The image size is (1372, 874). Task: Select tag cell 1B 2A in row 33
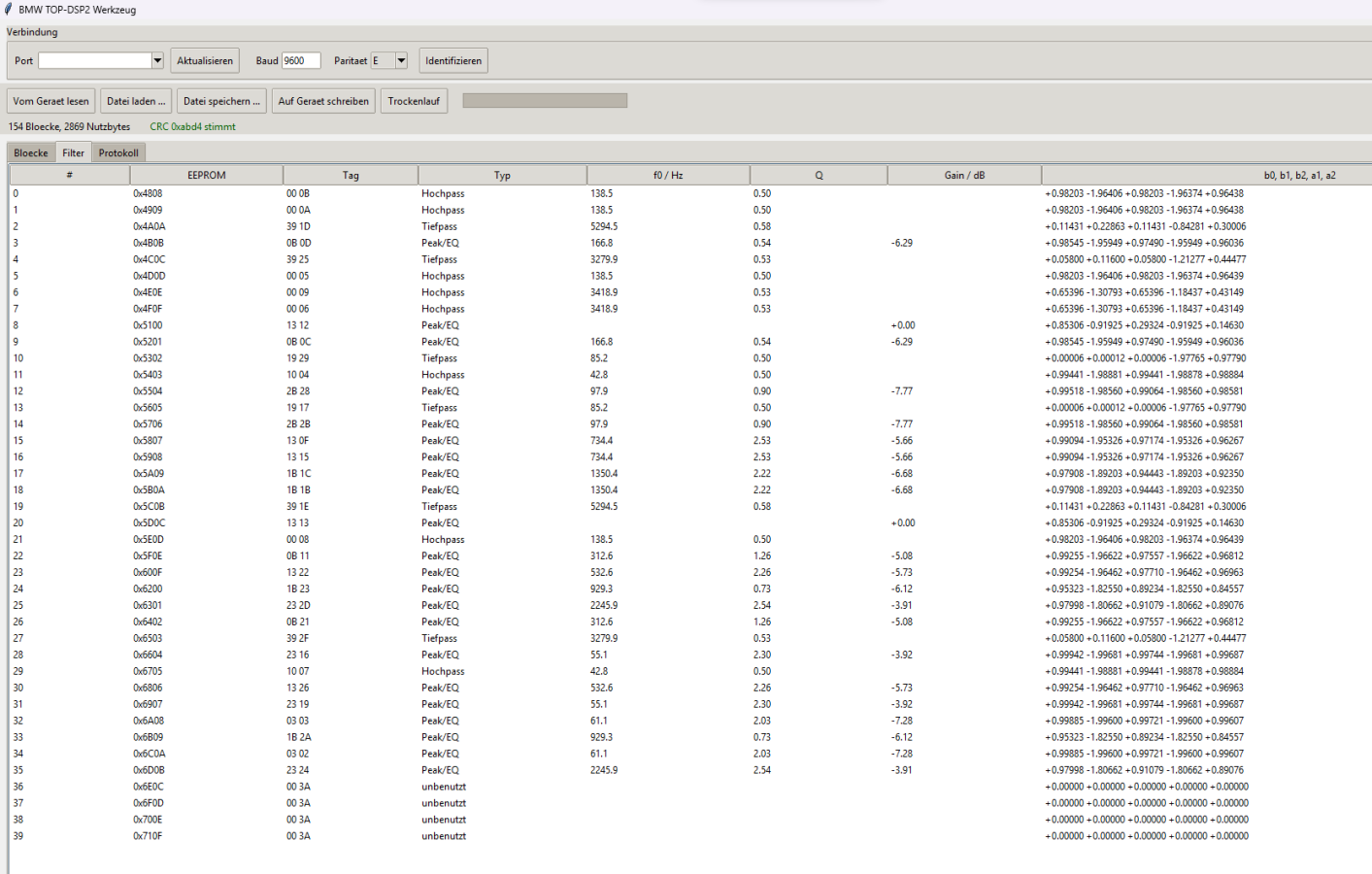pos(299,738)
